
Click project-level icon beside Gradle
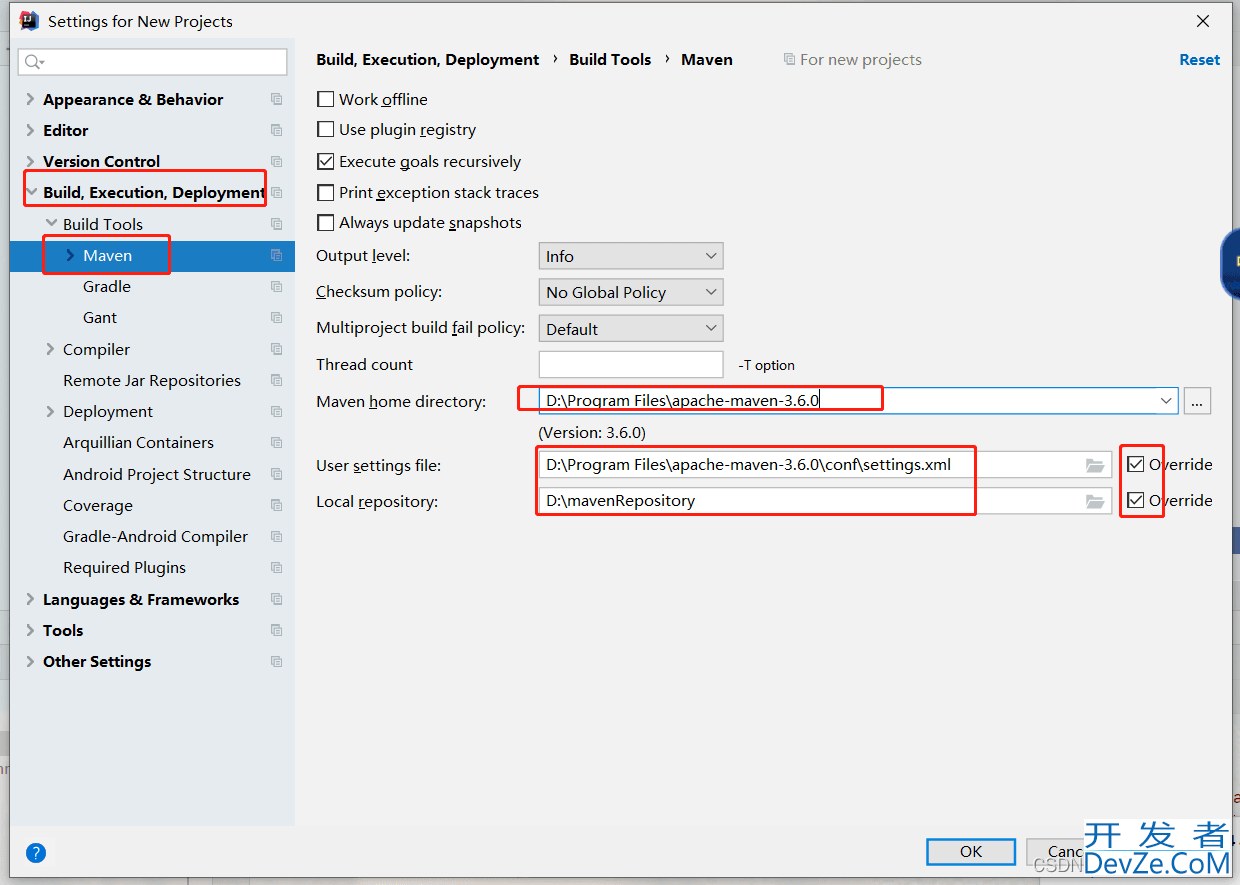277,287
